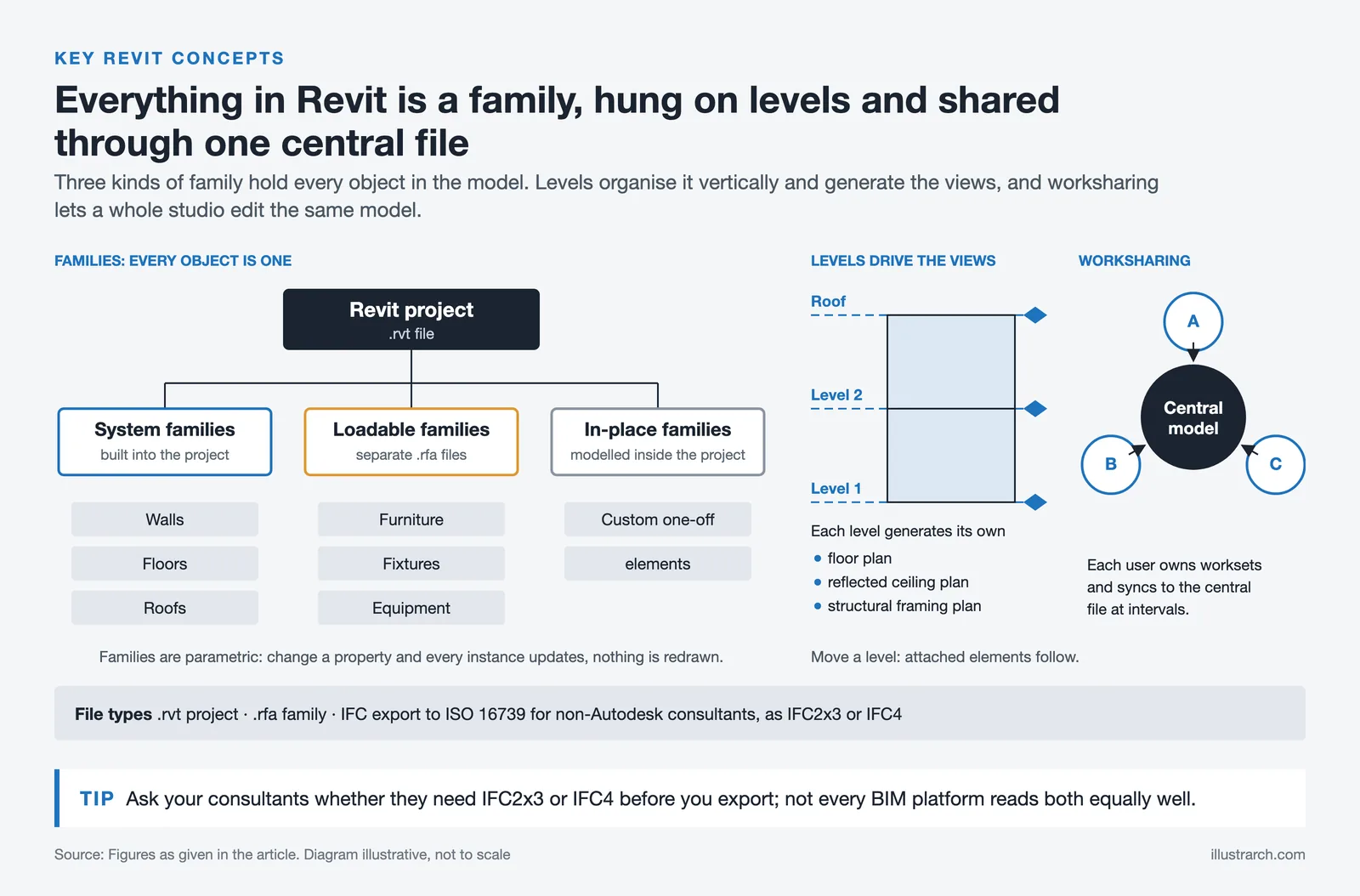Click the Level 2 diamond marker
This screenshot has width=1360, height=896.
1035,409
